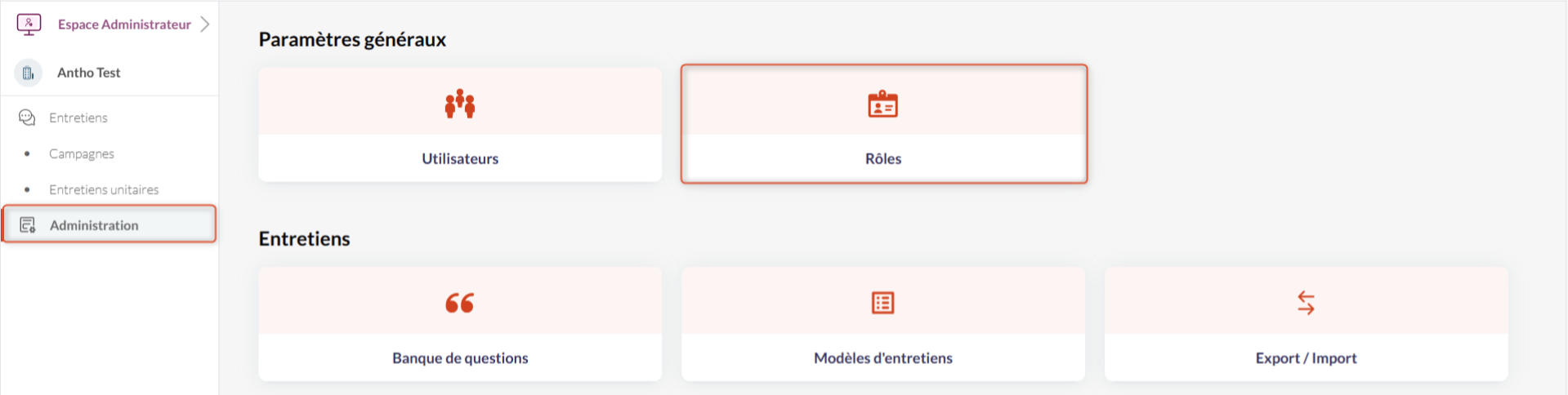Click the Banque de questions quote icon

coord(460,303)
